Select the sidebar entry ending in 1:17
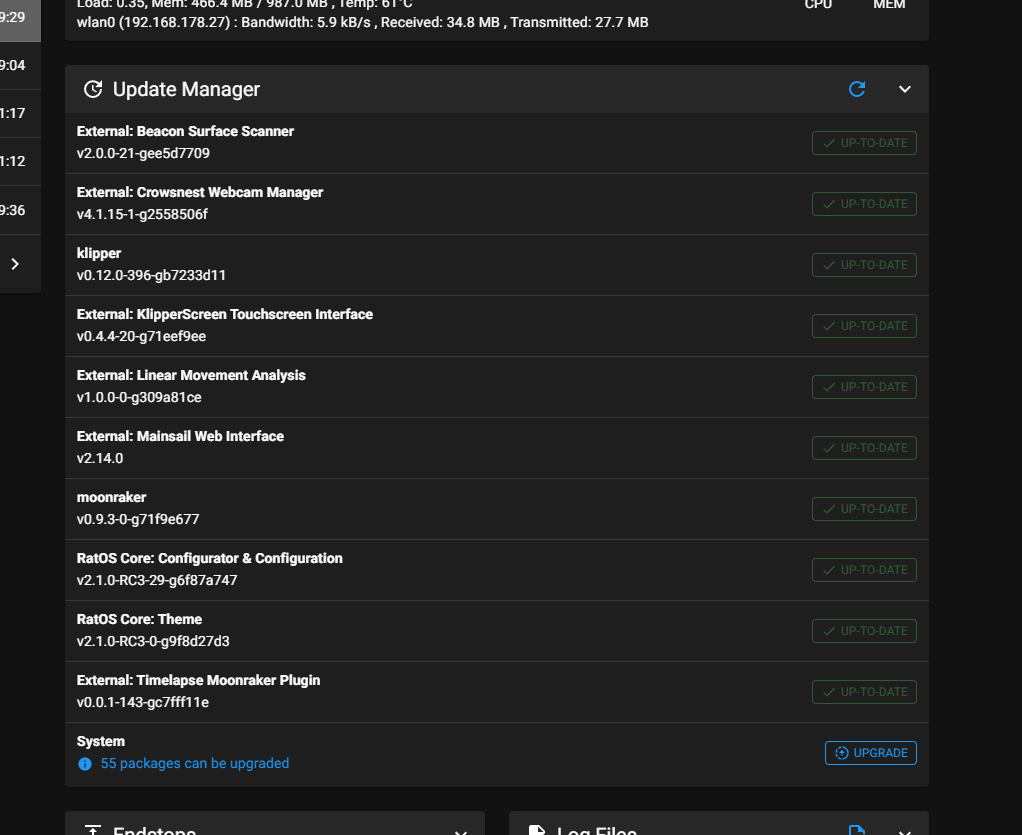The image size is (1022, 835). point(20,113)
